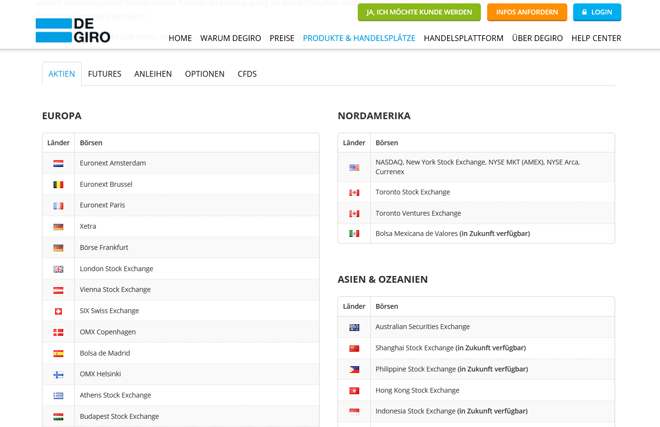This screenshot has width=660, height=427.
Task: Click the London Stock Exchange text
Action: point(116,269)
